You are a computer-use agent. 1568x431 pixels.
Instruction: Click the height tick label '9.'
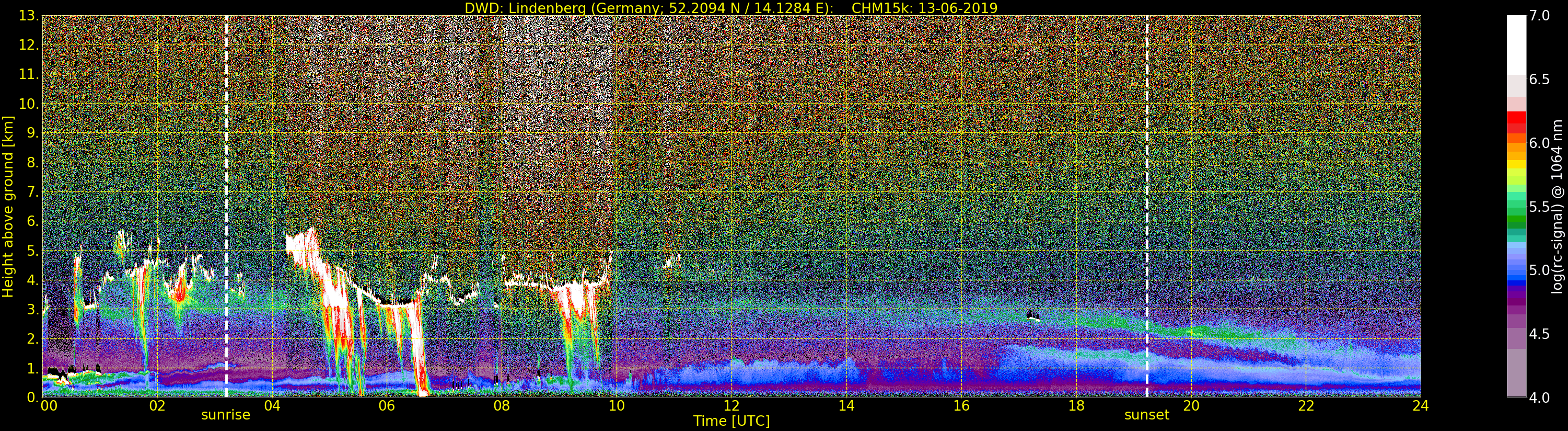click(x=32, y=133)
